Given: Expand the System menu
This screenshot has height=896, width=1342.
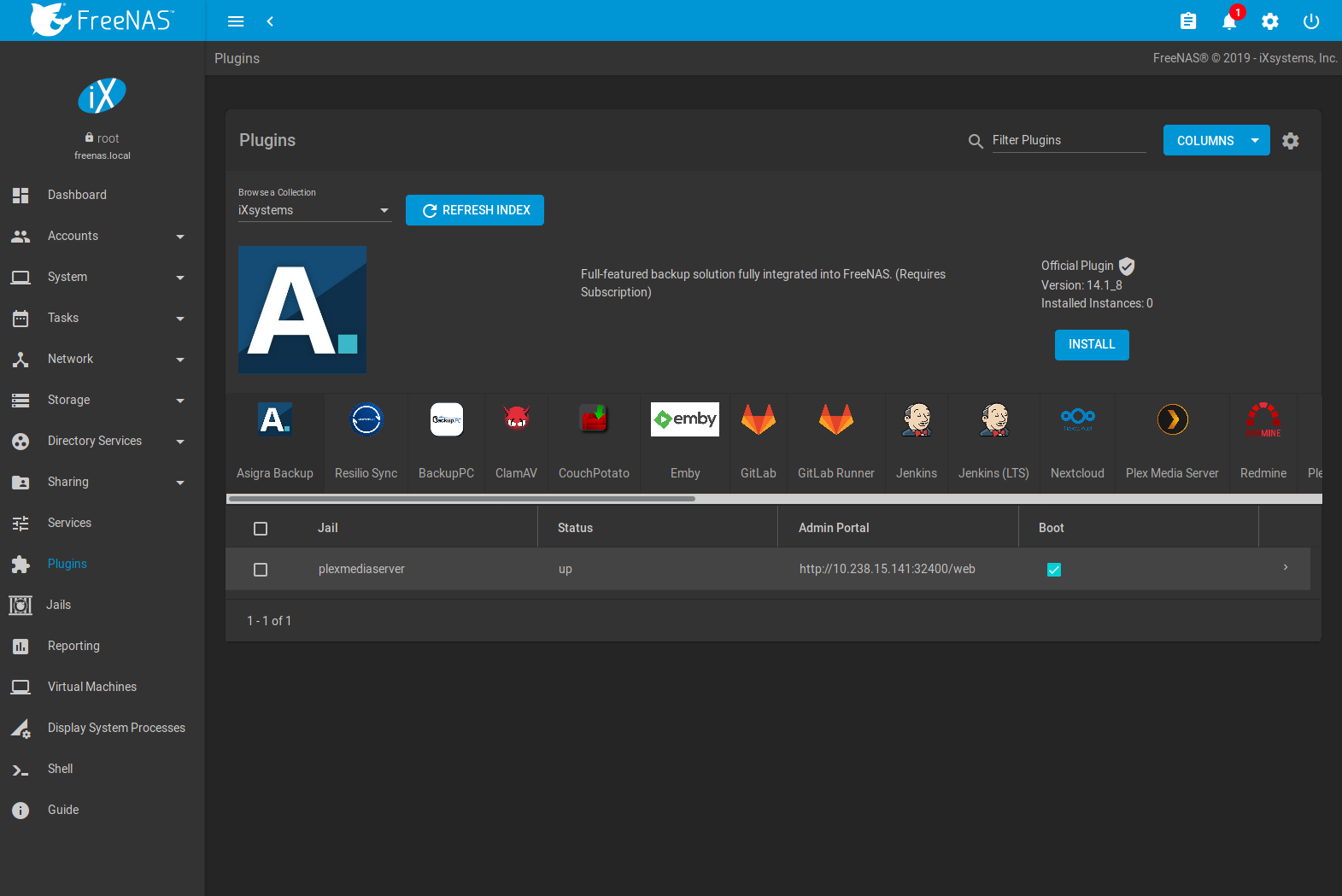Looking at the screenshot, I should click(103, 278).
